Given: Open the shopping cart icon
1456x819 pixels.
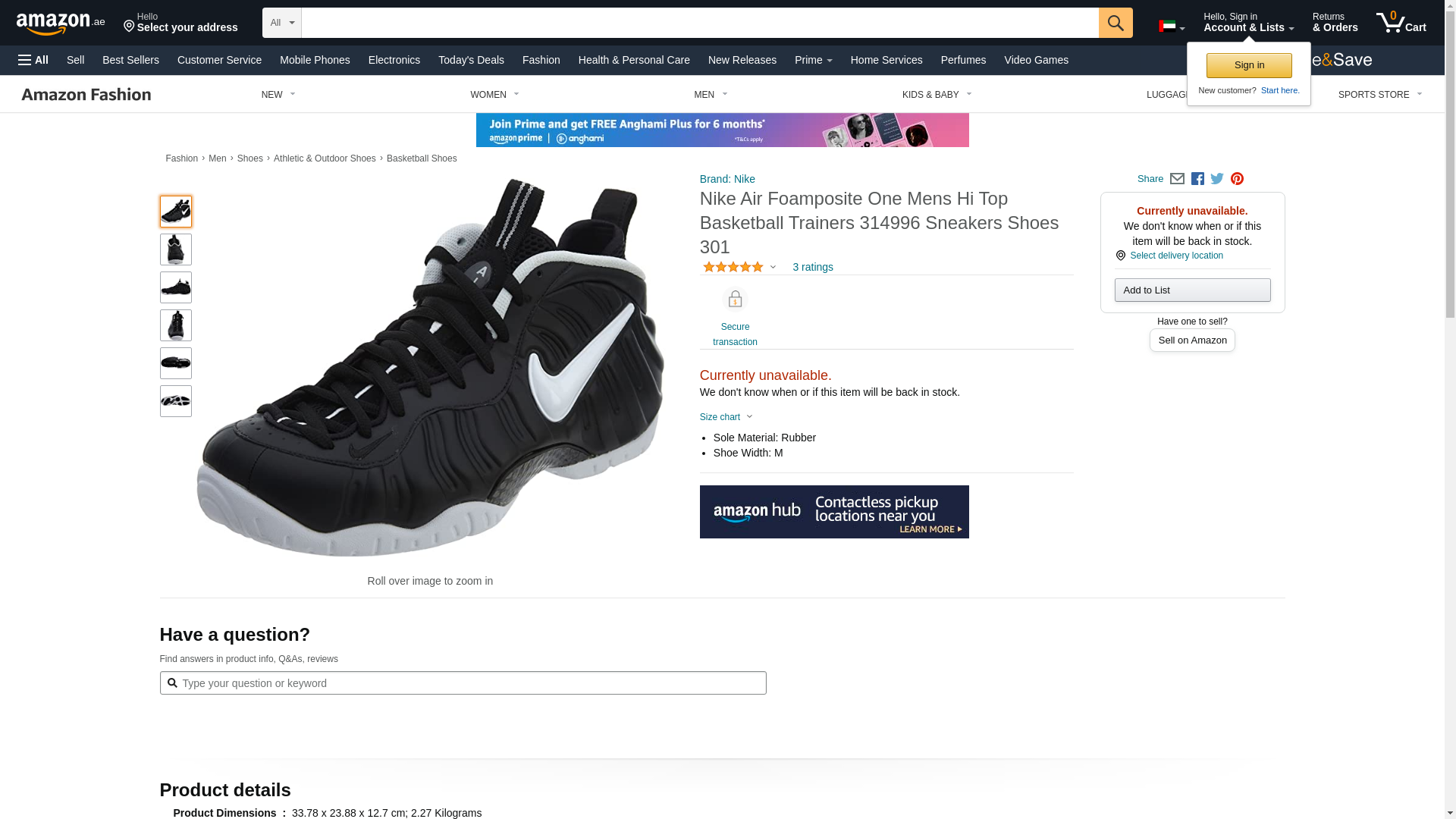Looking at the screenshot, I should click(1401, 23).
